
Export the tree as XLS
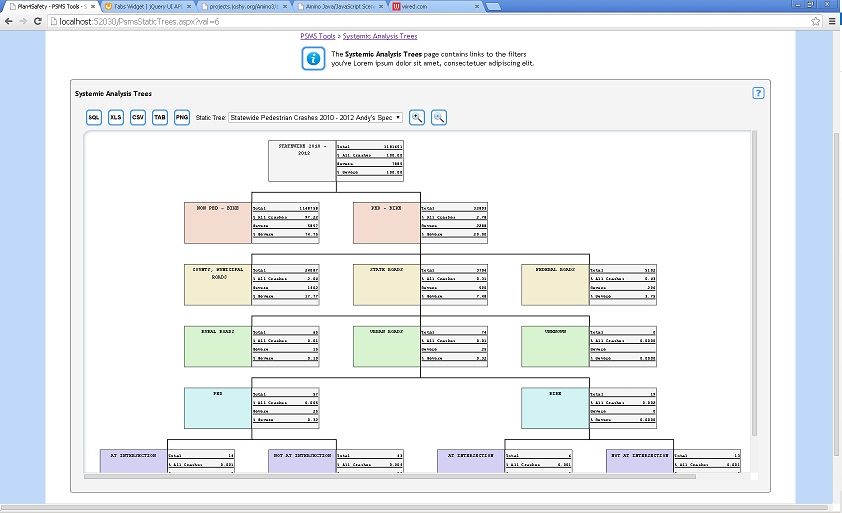(116, 117)
